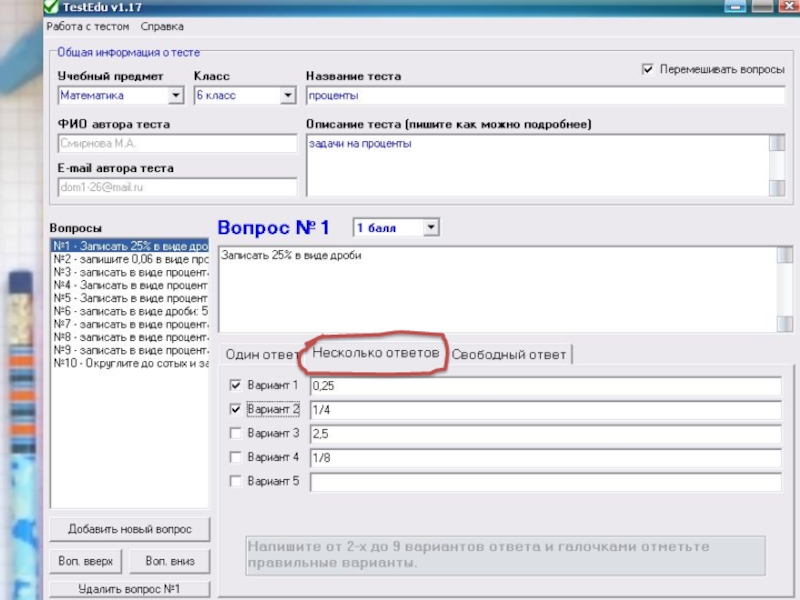Click the Название теста input field

545,95
